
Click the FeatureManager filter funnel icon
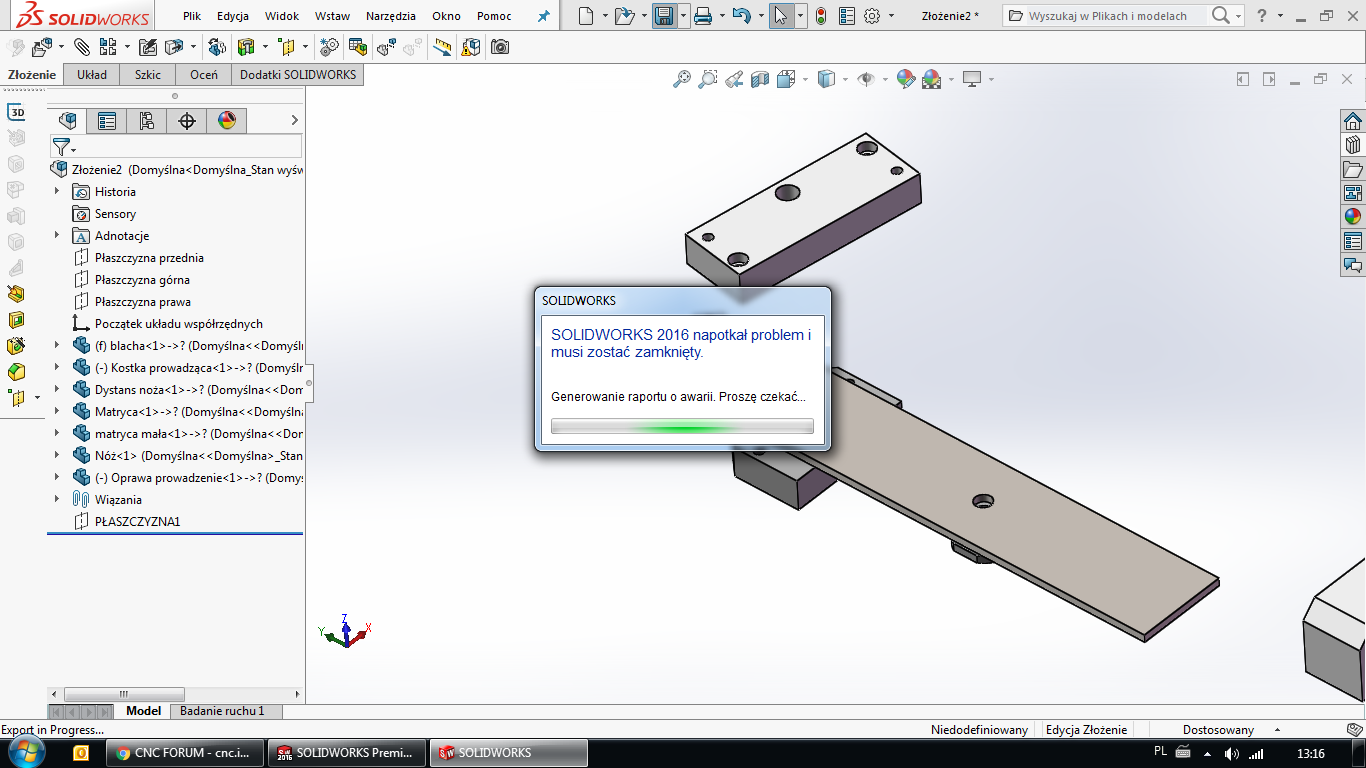(61, 147)
